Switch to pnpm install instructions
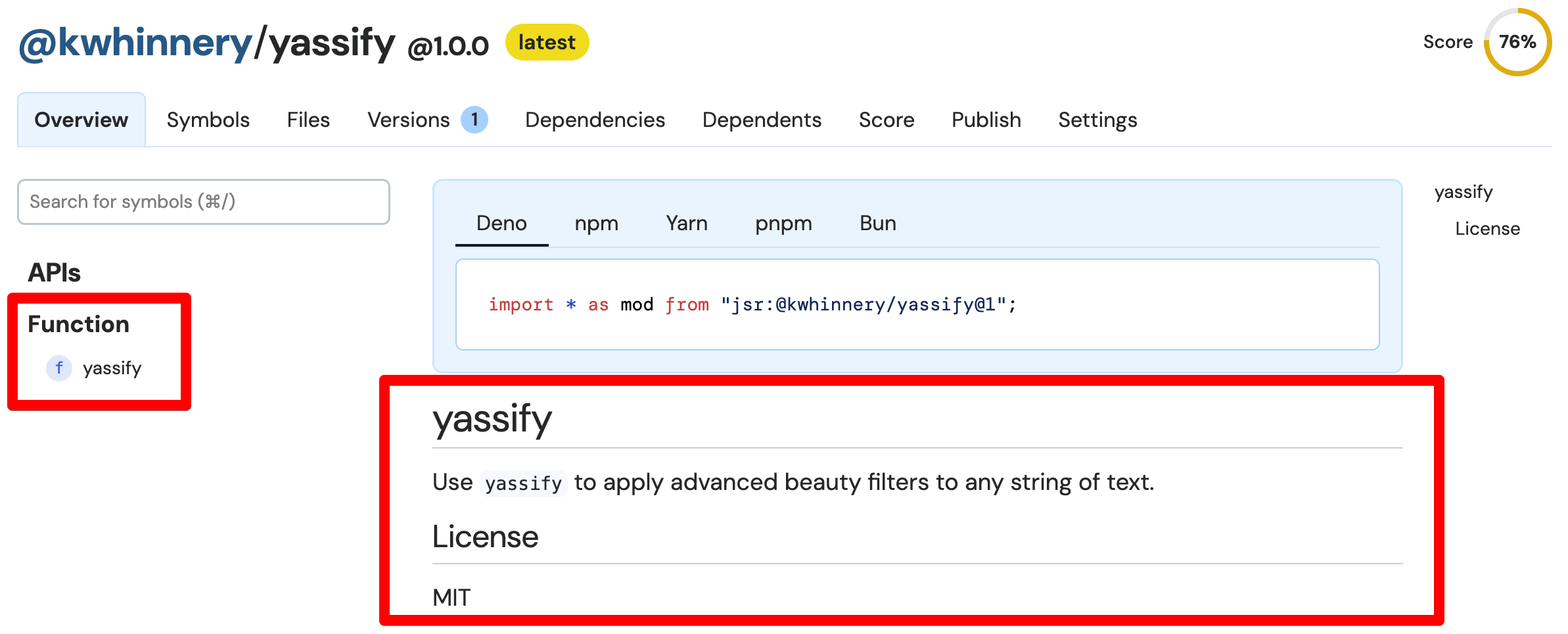 [x=783, y=224]
